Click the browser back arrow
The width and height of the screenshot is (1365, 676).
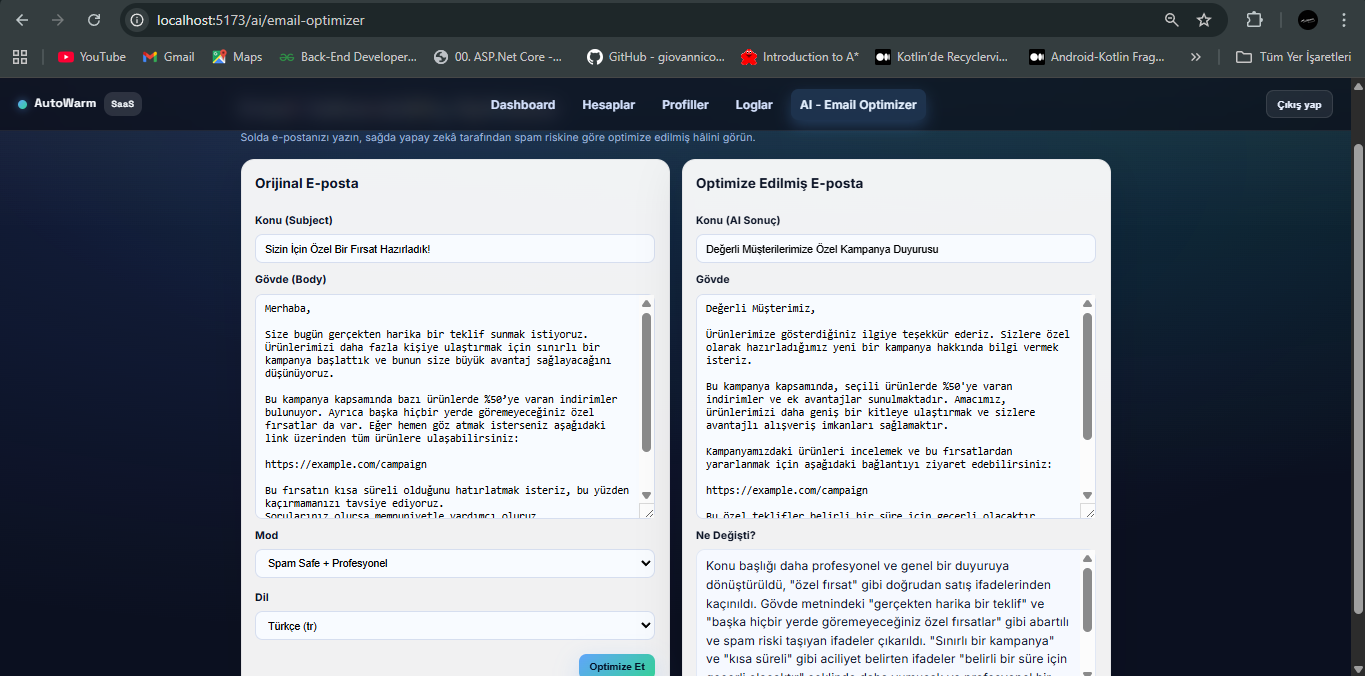[x=24, y=19]
